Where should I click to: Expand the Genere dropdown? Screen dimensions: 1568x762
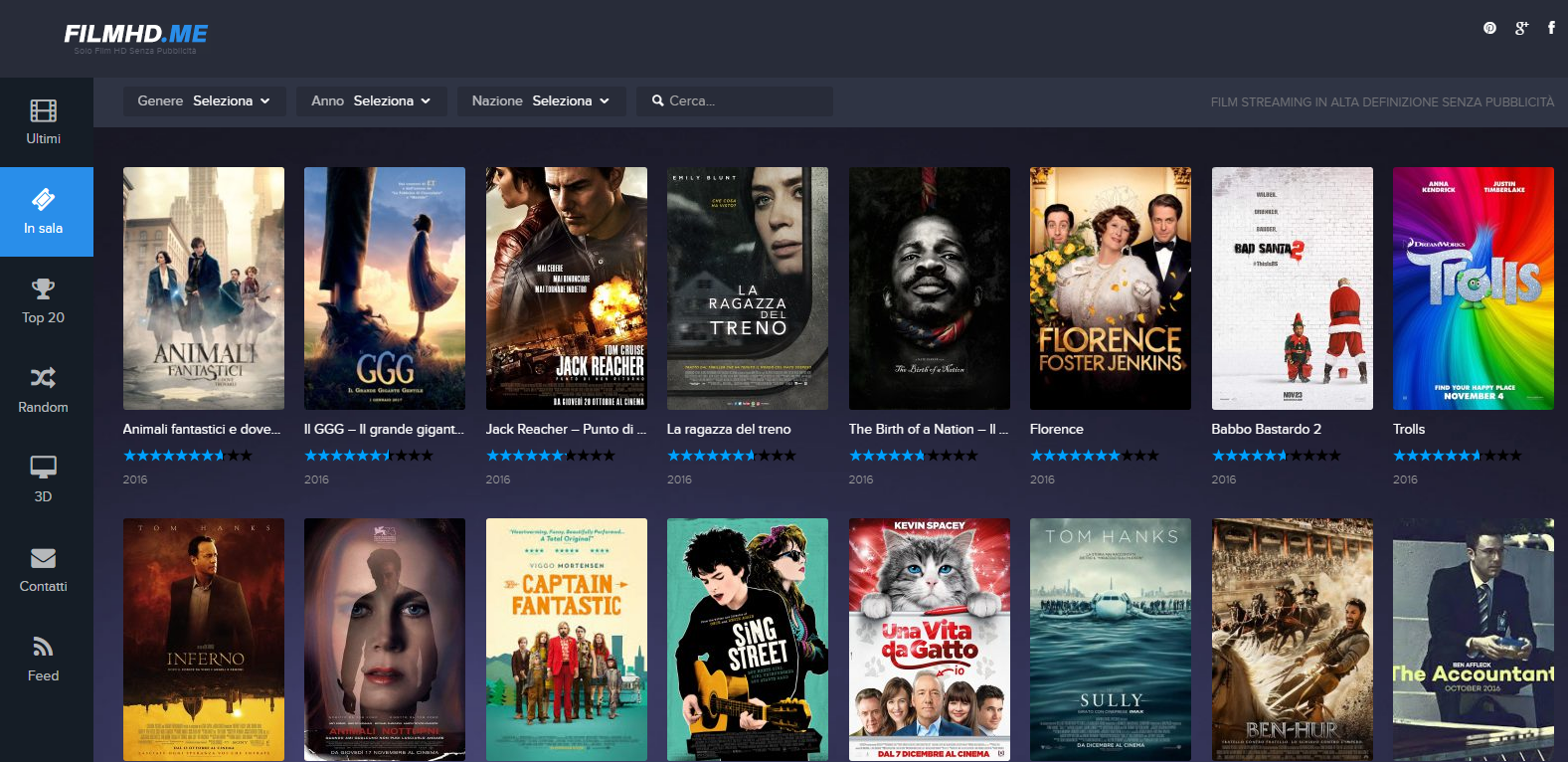pos(204,100)
